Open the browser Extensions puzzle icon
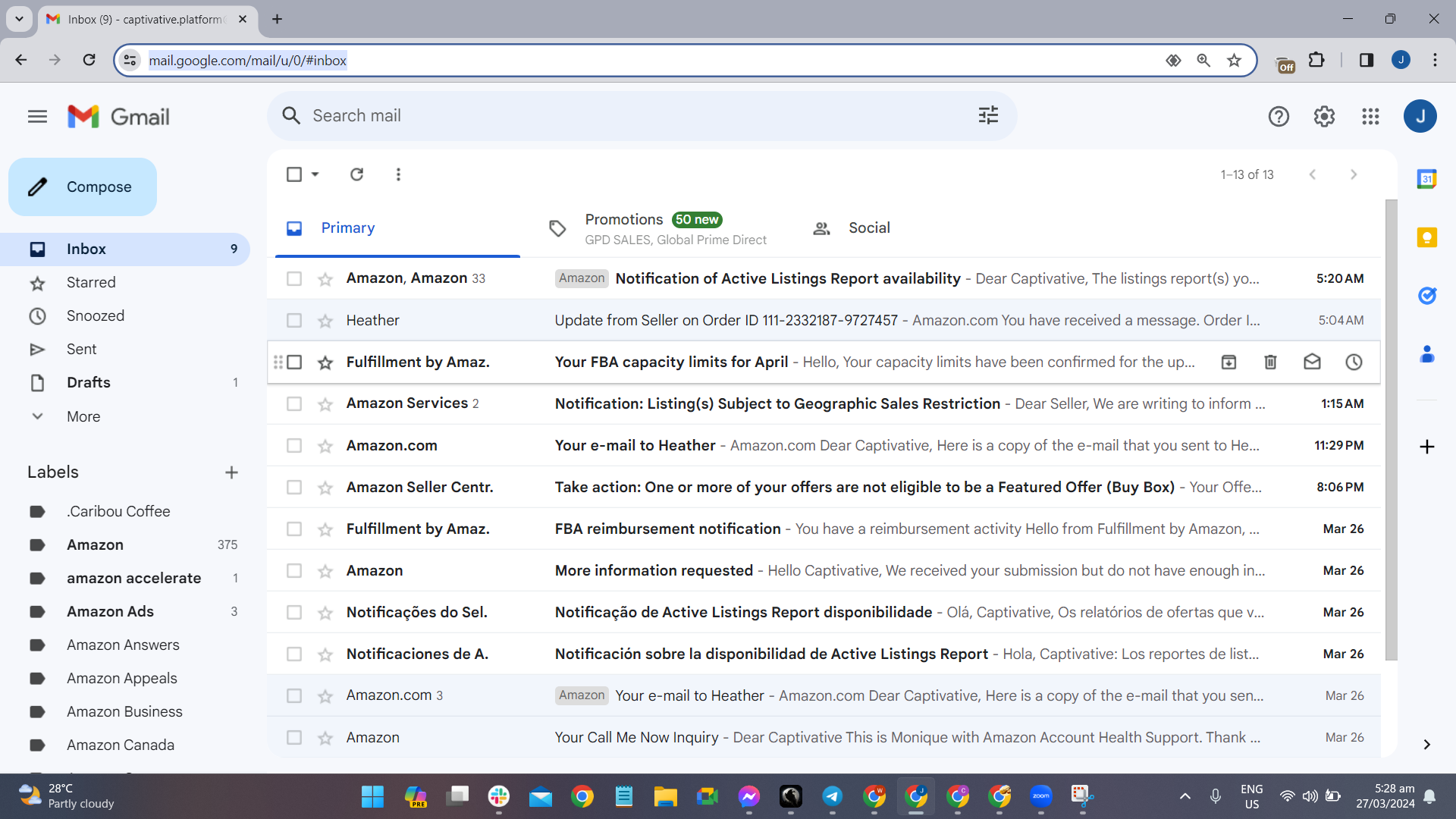This screenshot has width=1456, height=819. coord(1316,60)
